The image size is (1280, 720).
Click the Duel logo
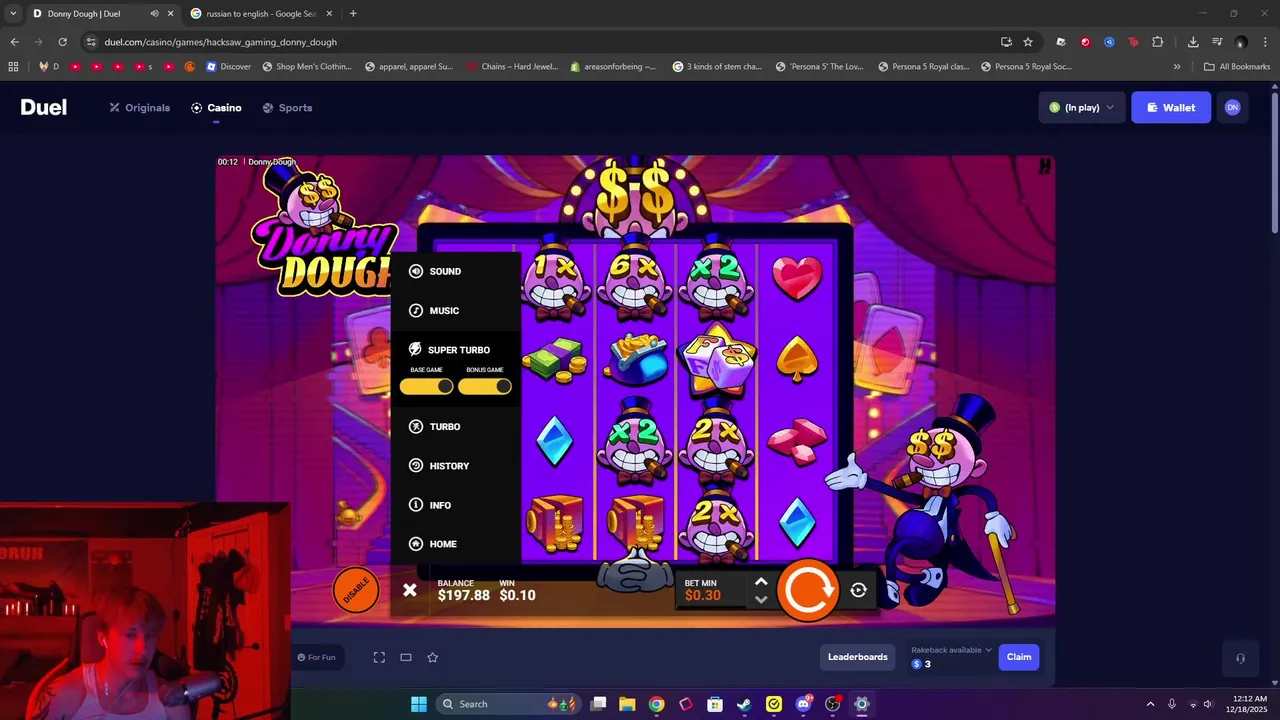click(x=44, y=108)
